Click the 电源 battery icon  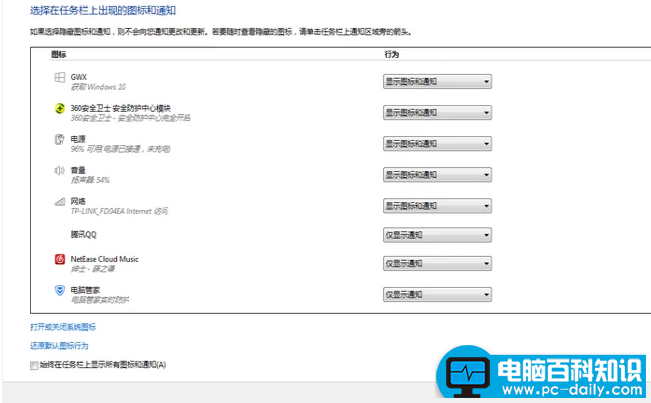[60, 139]
